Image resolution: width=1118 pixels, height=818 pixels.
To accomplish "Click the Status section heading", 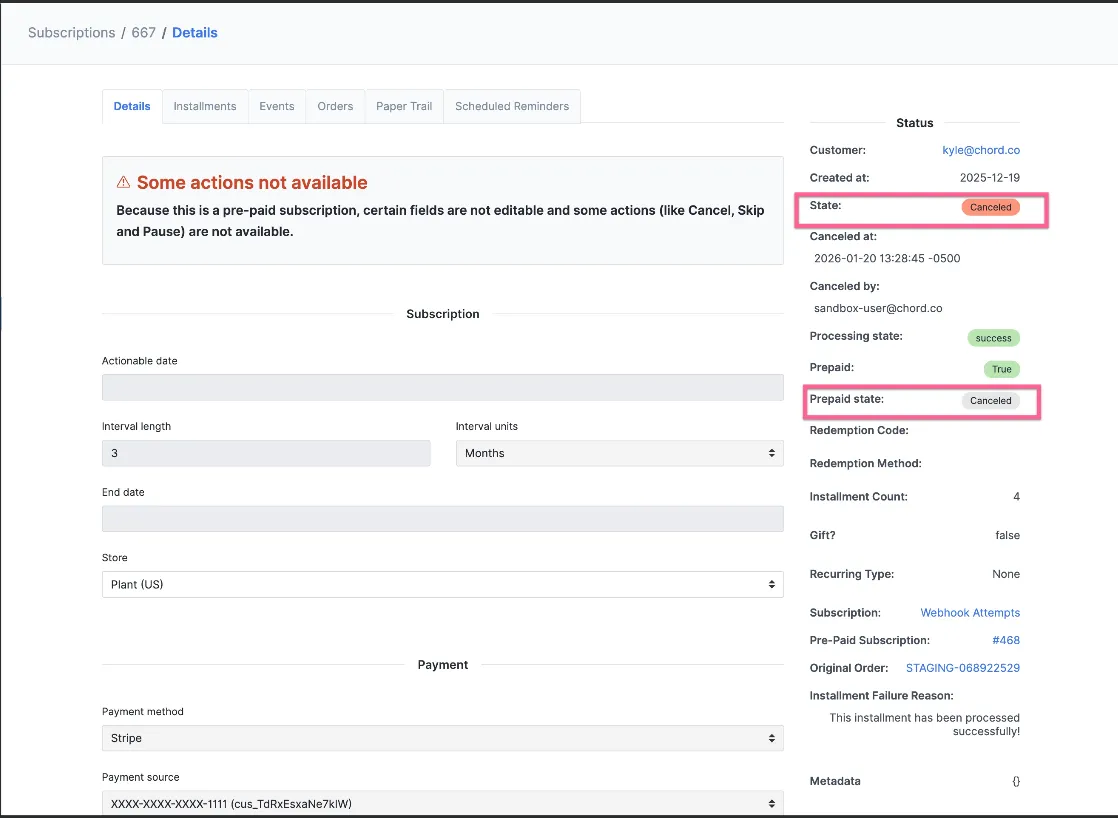I will (x=915, y=123).
